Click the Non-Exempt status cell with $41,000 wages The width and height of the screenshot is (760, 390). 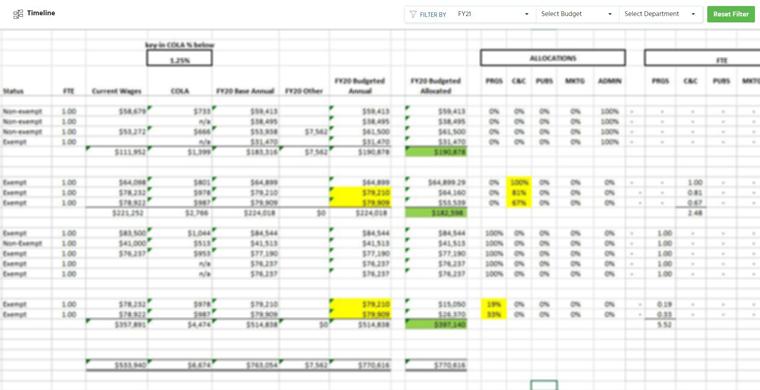pos(26,243)
